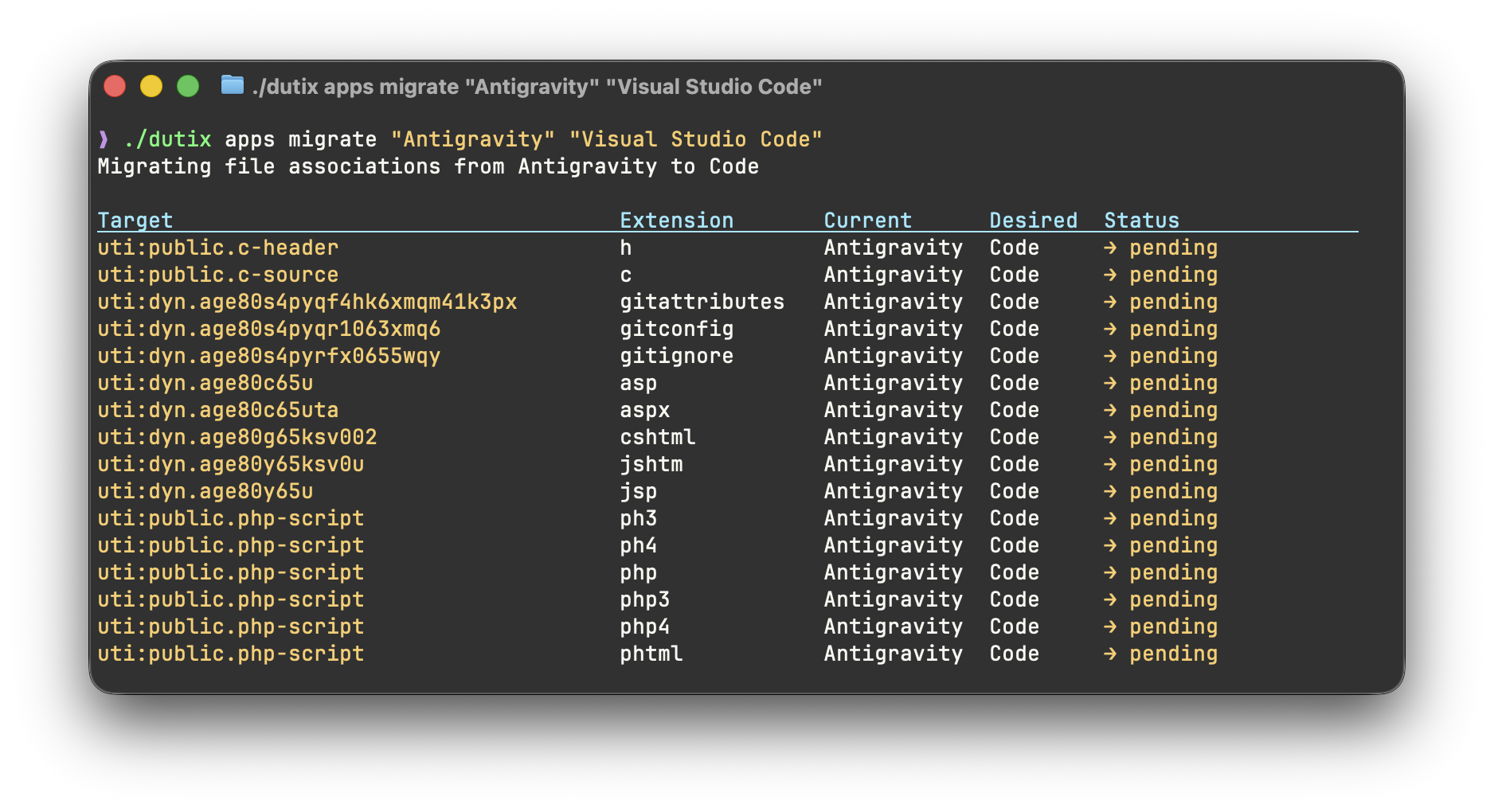The height and width of the screenshot is (812, 1494).
Task: Select 'uti:dyn.age80y65ksv0u' target
Action: tap(231, 464)
